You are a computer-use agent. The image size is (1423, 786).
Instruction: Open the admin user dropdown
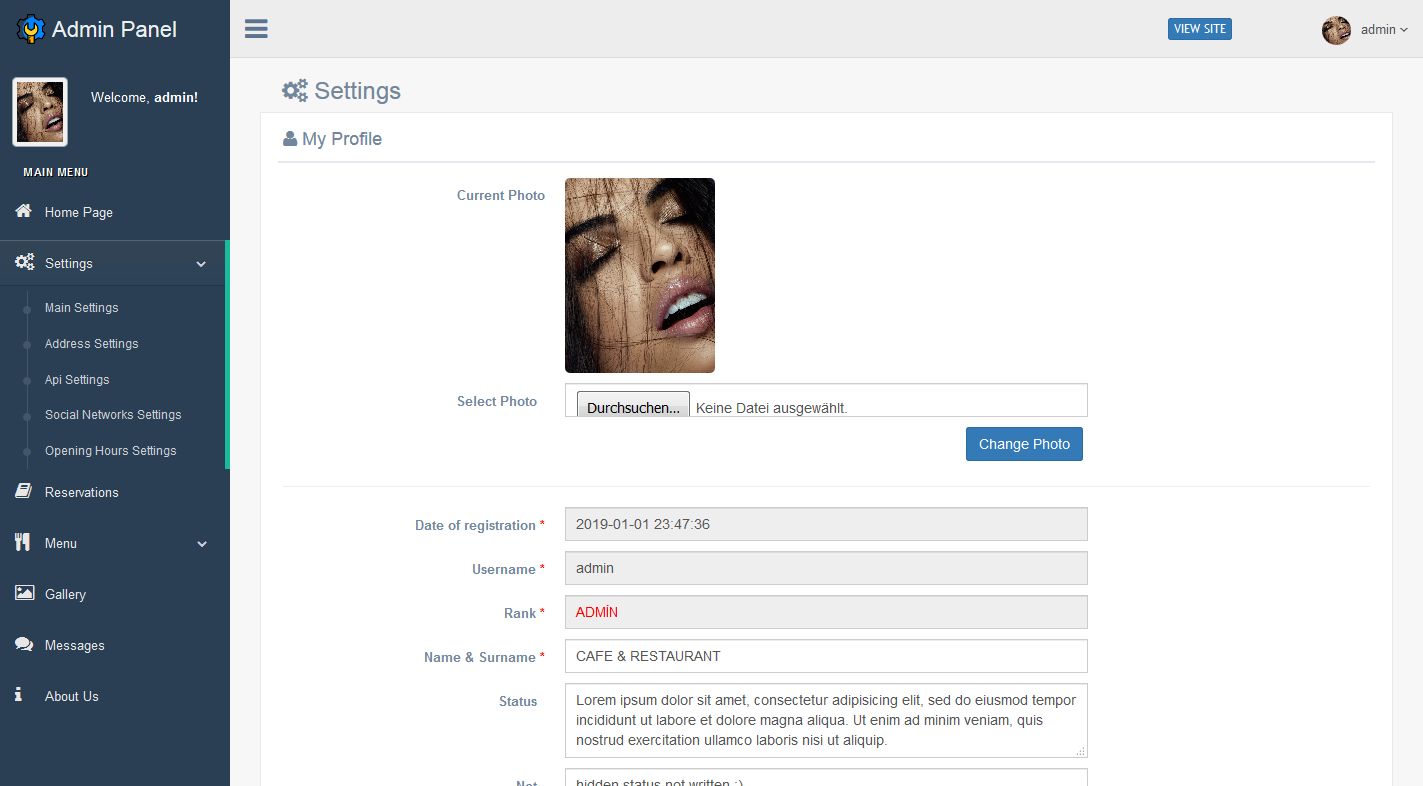click(1384, 30)
